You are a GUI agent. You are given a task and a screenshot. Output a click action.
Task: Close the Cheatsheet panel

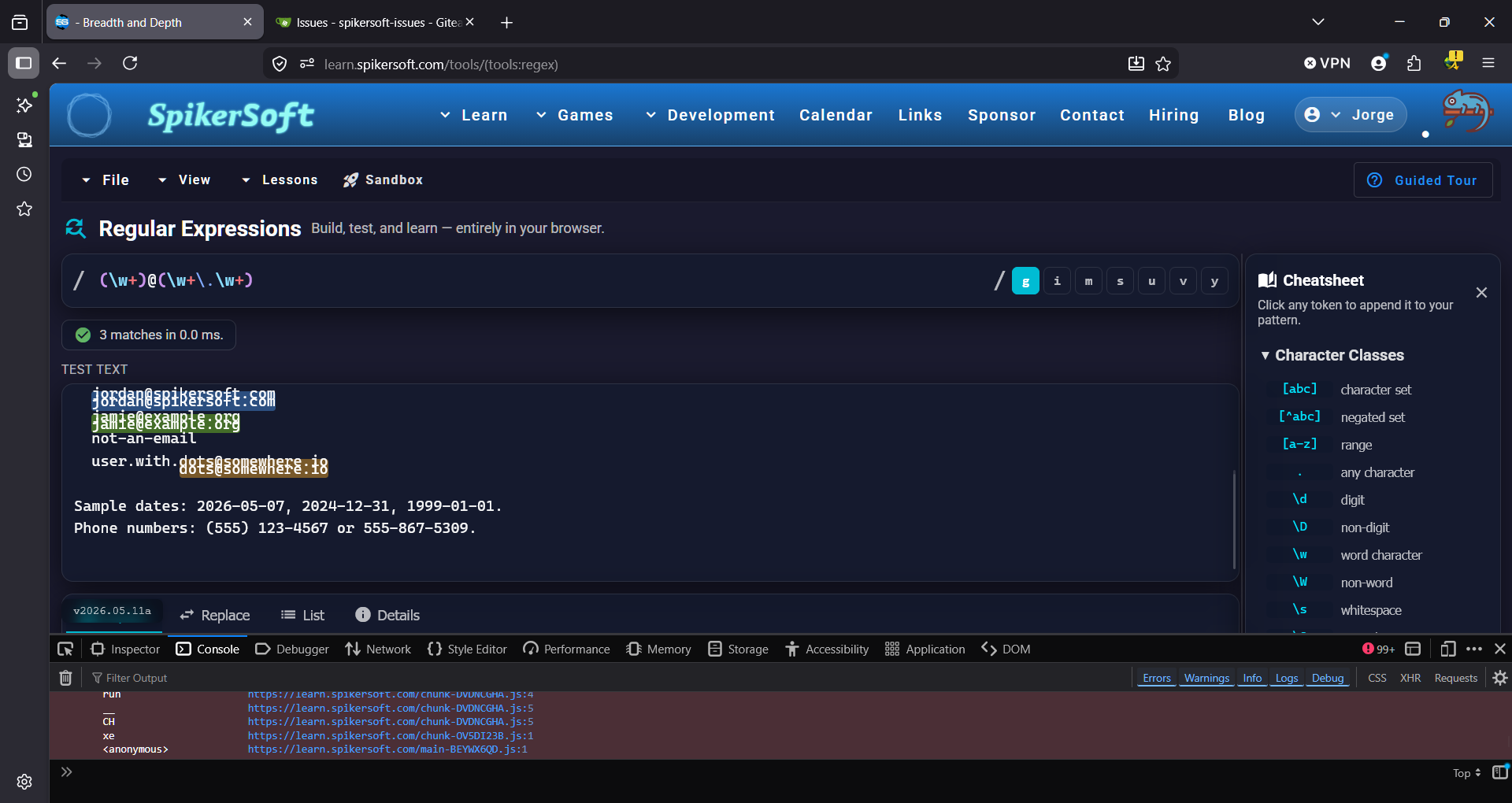(x=1481, y=293)
